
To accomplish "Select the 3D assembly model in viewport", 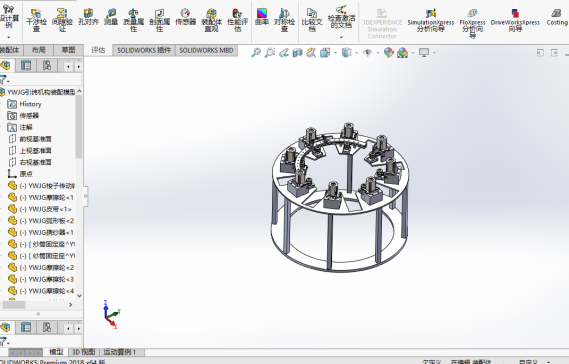I will (x=340, y=198).
